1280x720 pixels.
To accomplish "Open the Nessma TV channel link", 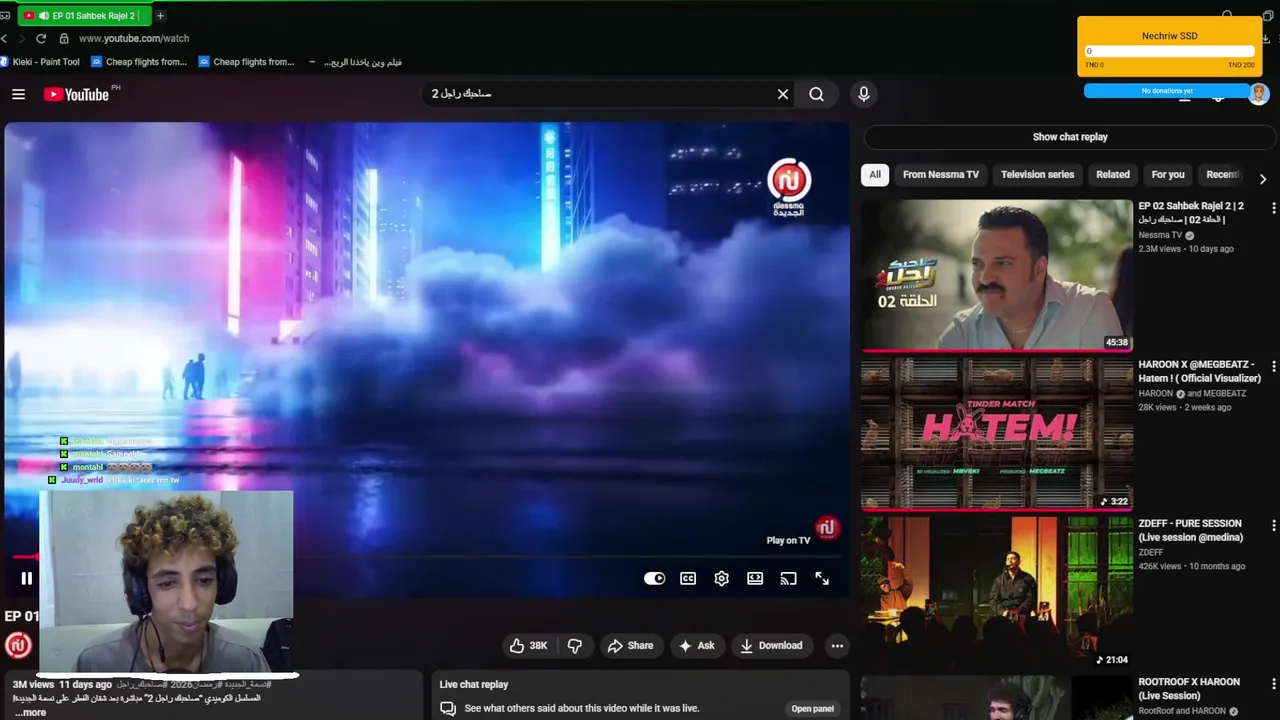I will [x=1160, y=235].
